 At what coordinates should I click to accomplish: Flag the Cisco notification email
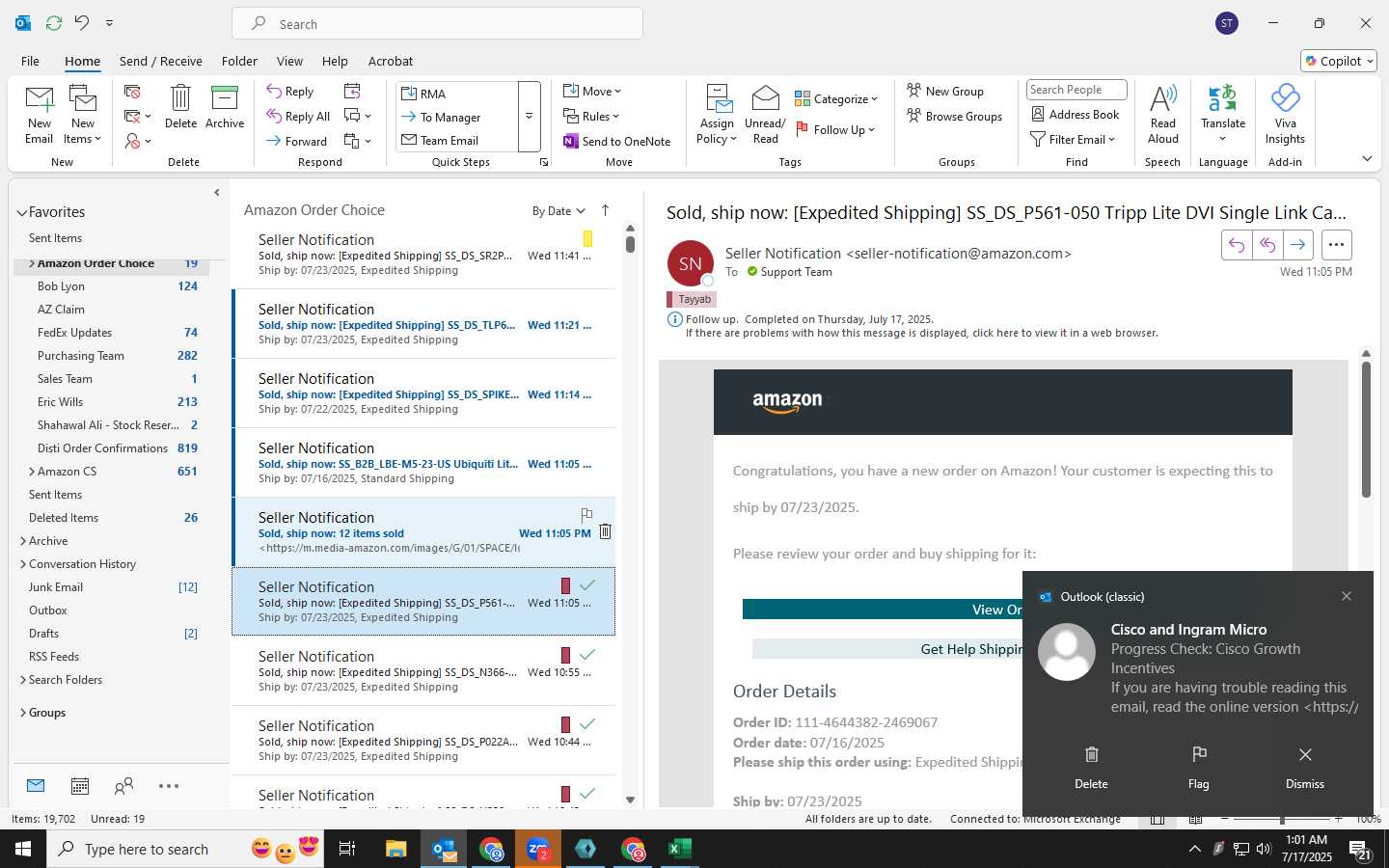coord(1198,767)
